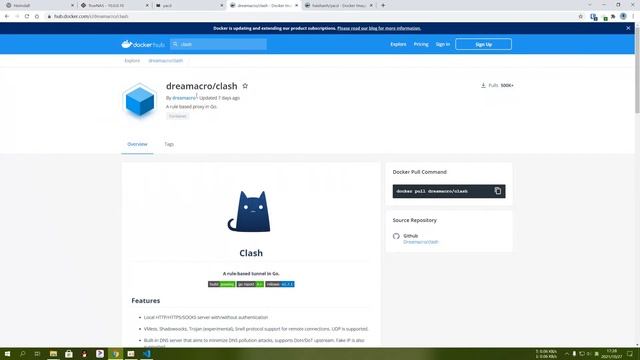Open the Dreamacro/clash GitHub source link

click(420, 242)
